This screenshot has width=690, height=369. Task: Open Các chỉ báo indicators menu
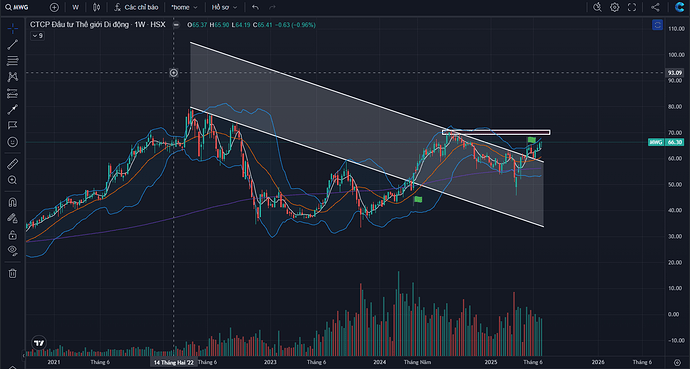[x=135, y=7]
